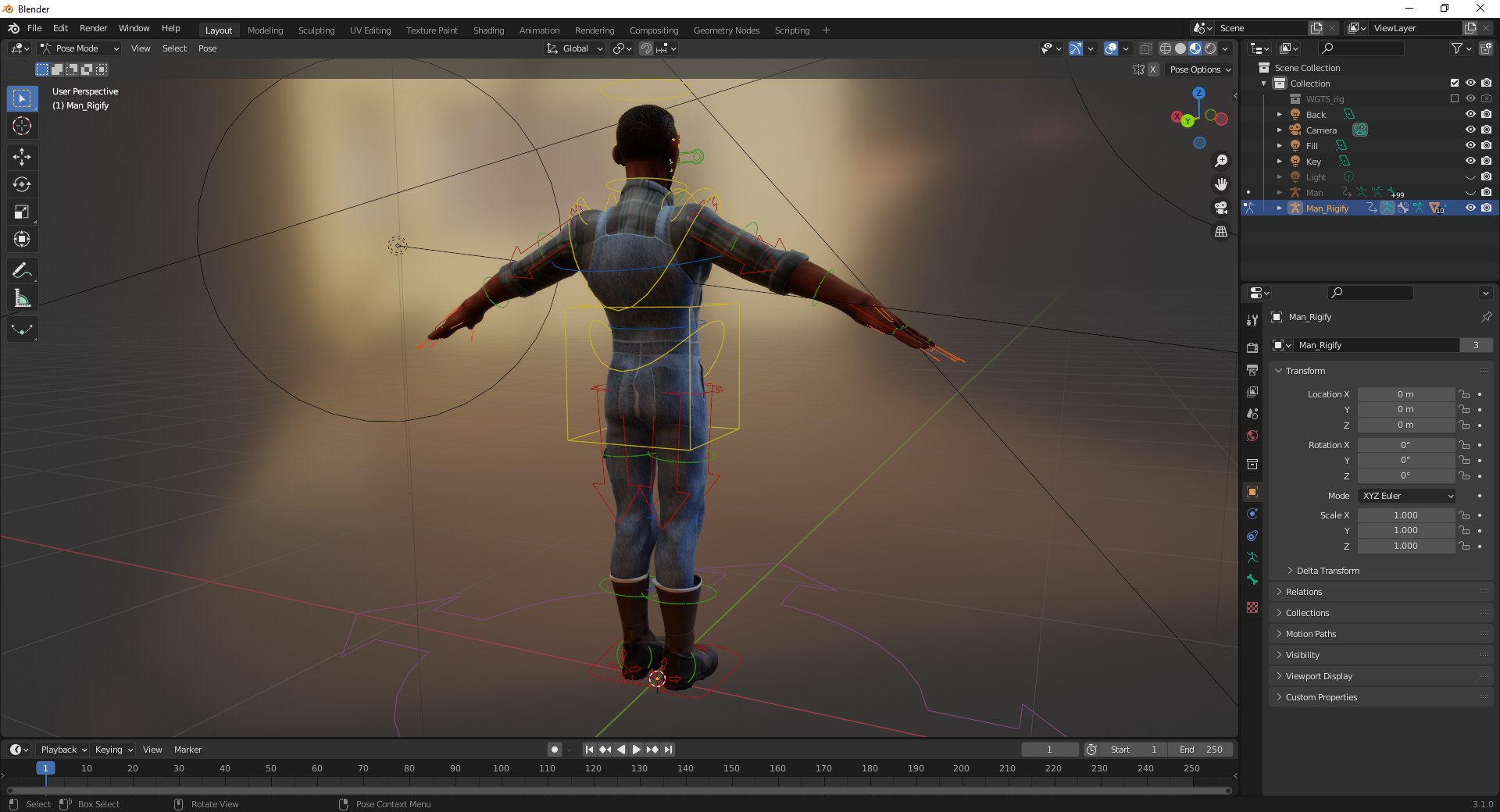Open the Pose Mode dropdown

(x=80, y=48)
